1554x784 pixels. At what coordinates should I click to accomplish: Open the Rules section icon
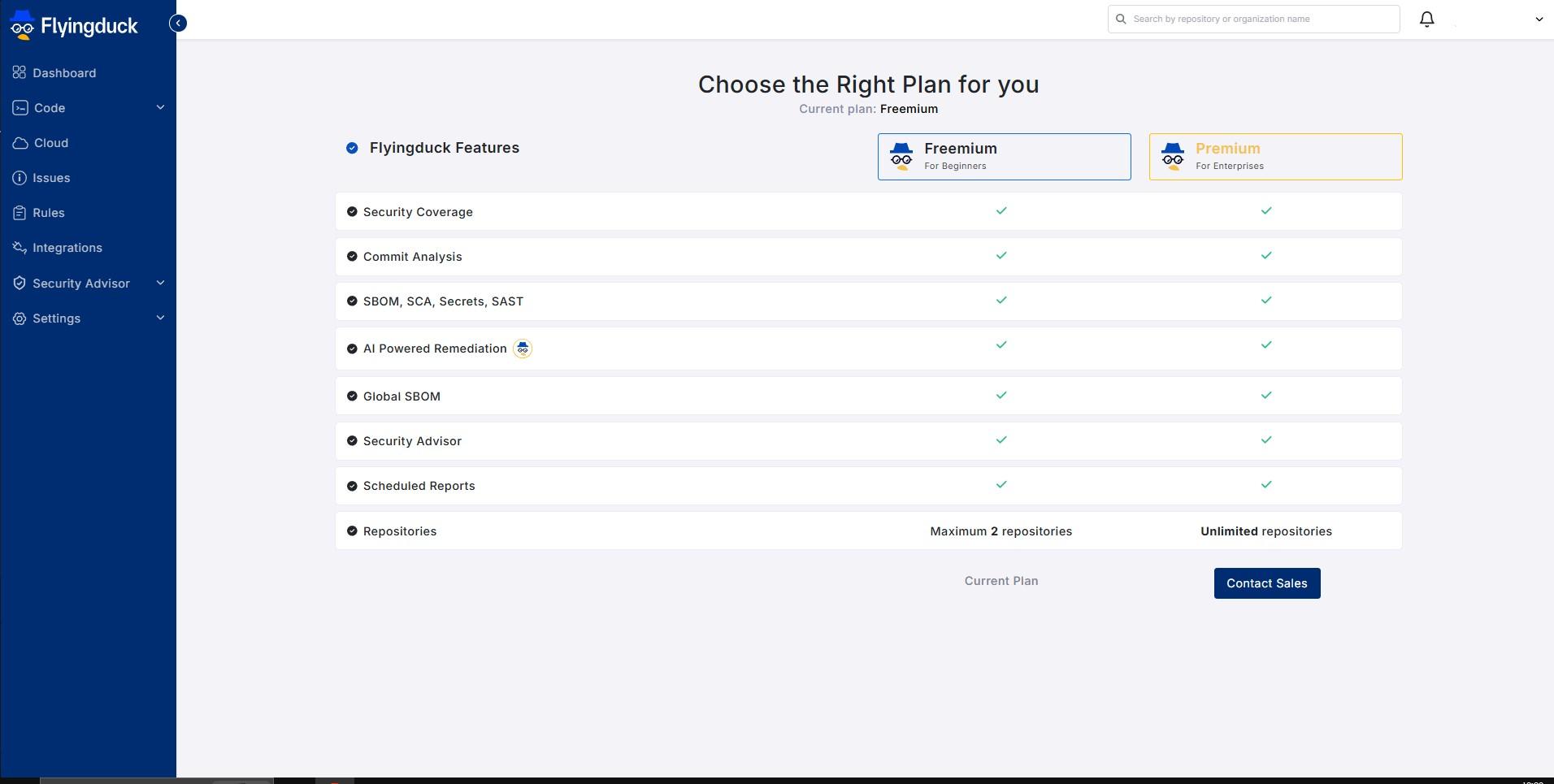pos(19,212)
